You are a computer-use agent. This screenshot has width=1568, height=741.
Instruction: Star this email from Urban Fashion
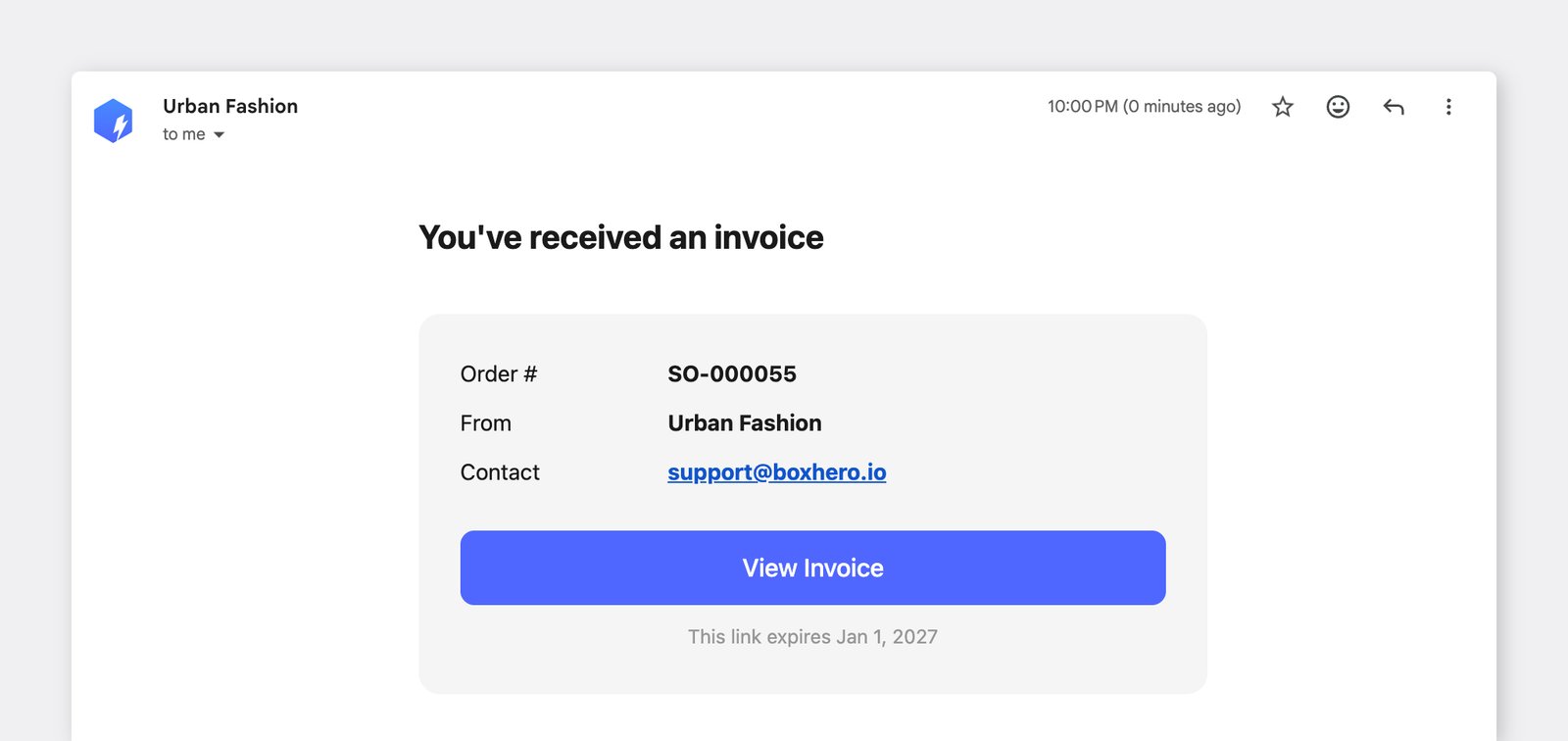(1282, 107)
